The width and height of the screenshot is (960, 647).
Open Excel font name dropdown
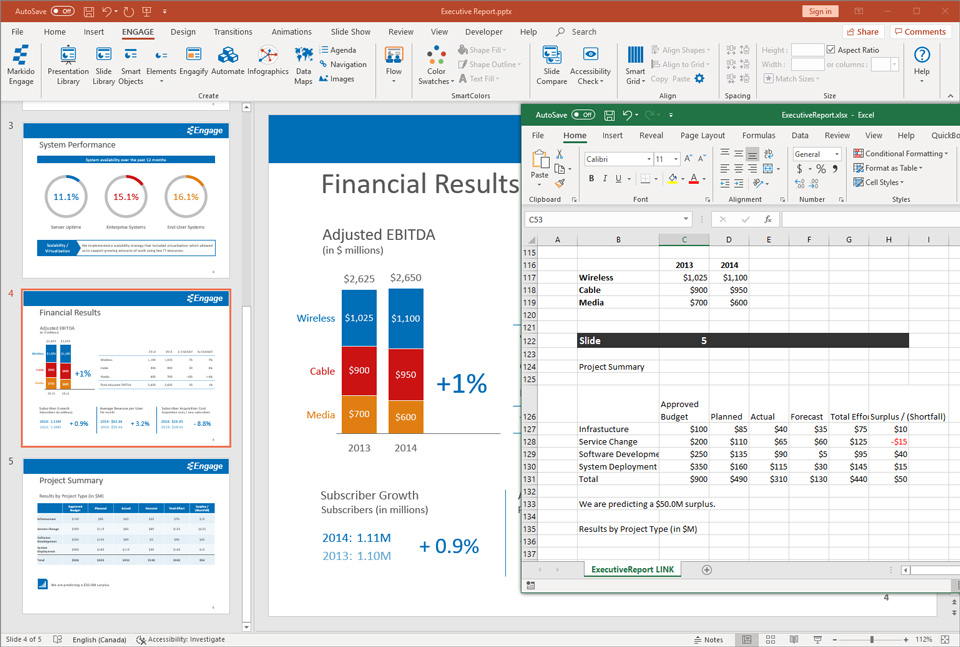coord(649,159)
